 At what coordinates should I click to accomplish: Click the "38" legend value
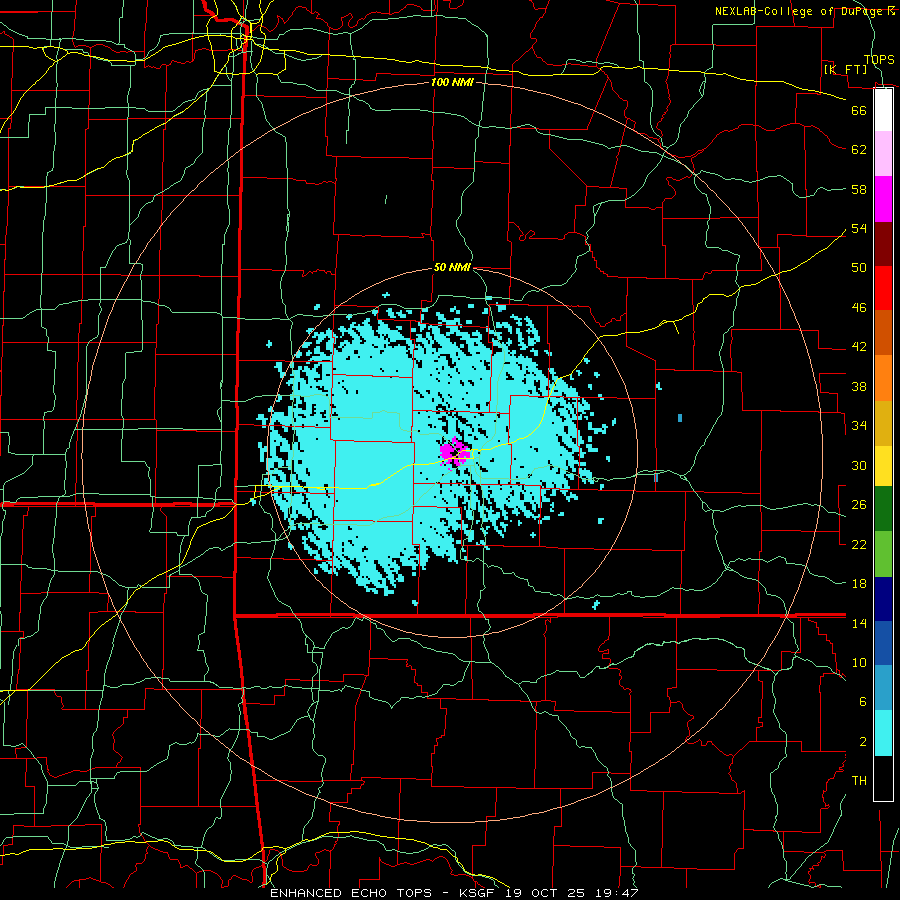pos(859,386)
